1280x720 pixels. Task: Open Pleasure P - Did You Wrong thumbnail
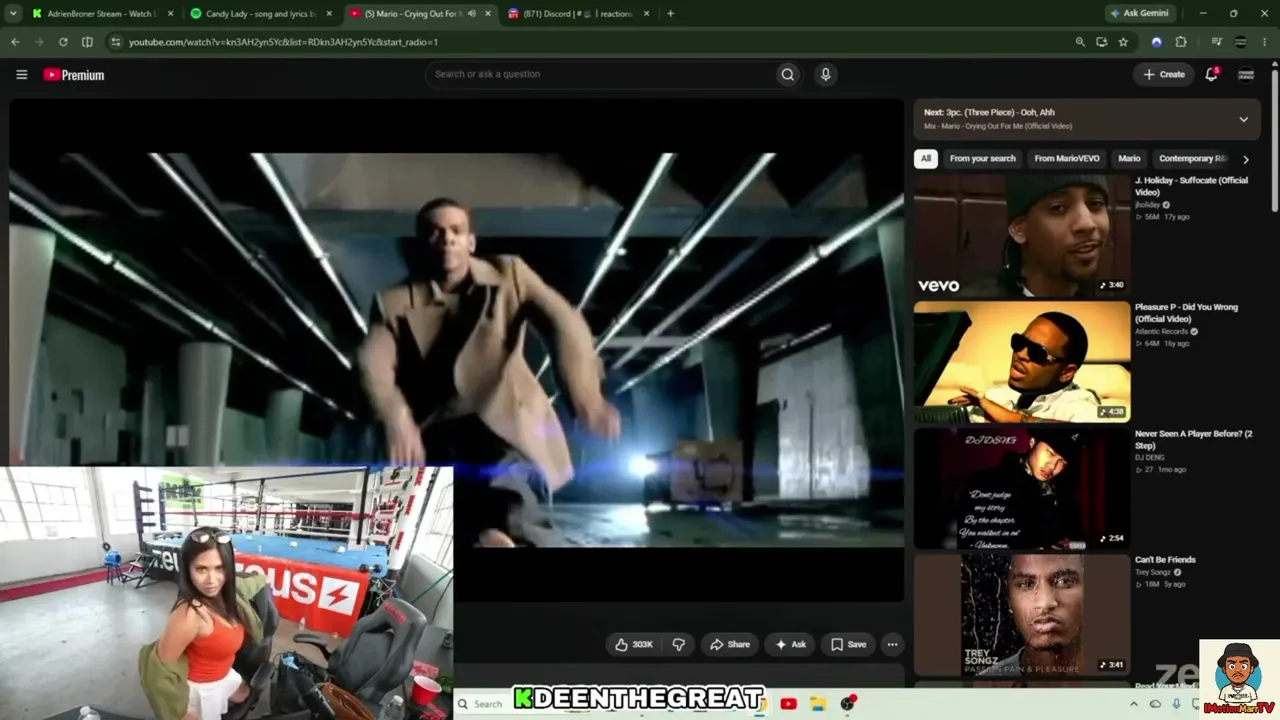tap(1022, 362)
